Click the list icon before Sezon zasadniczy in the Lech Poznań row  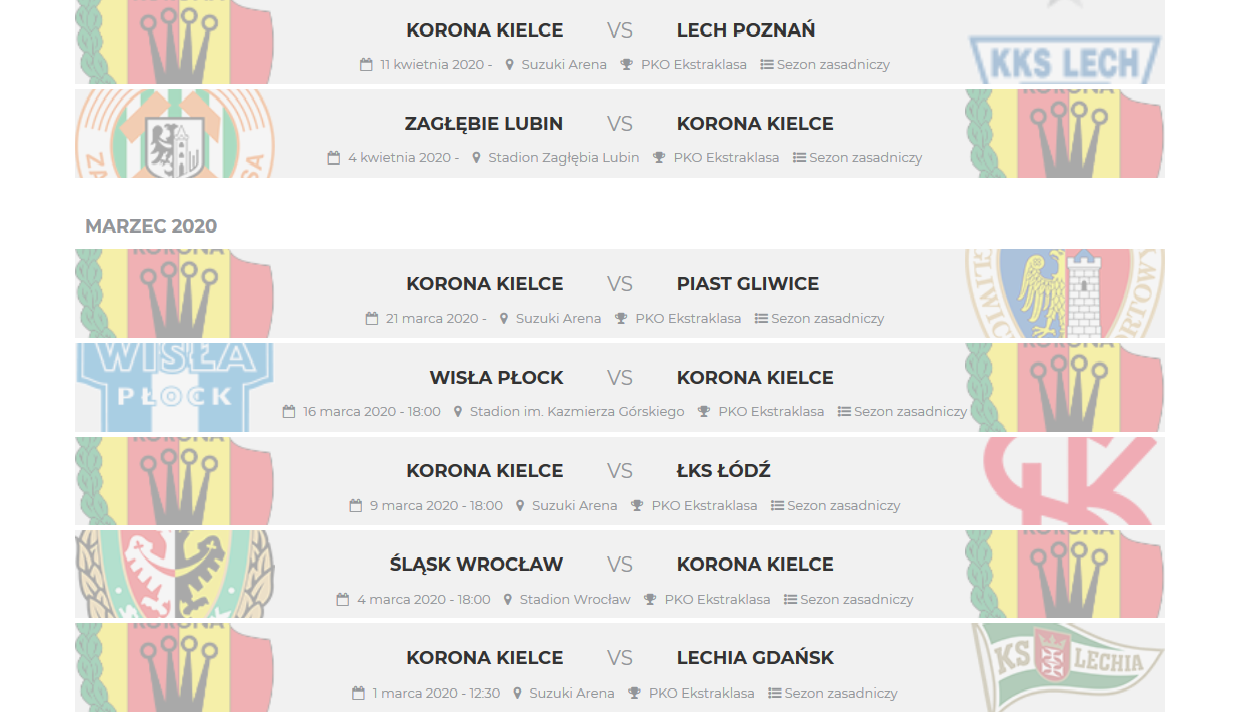coord(767,64)
